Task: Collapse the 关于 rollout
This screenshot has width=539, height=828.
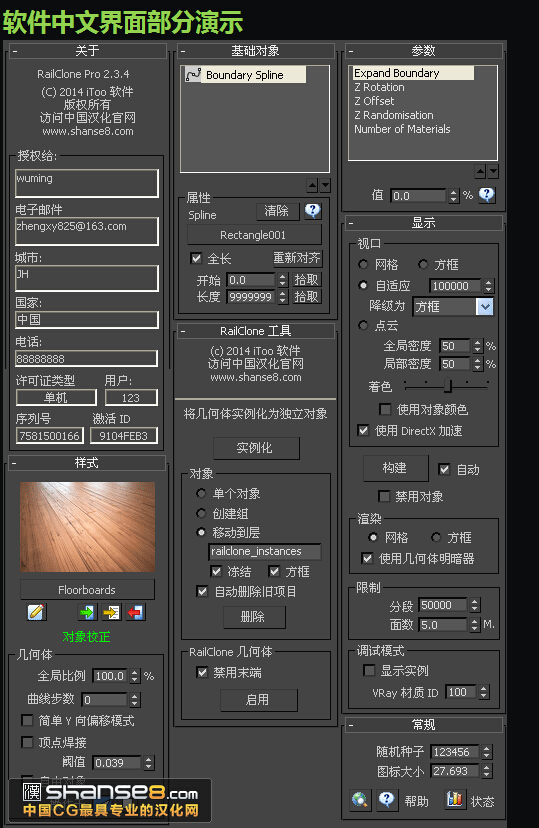Action: (15, 51)
